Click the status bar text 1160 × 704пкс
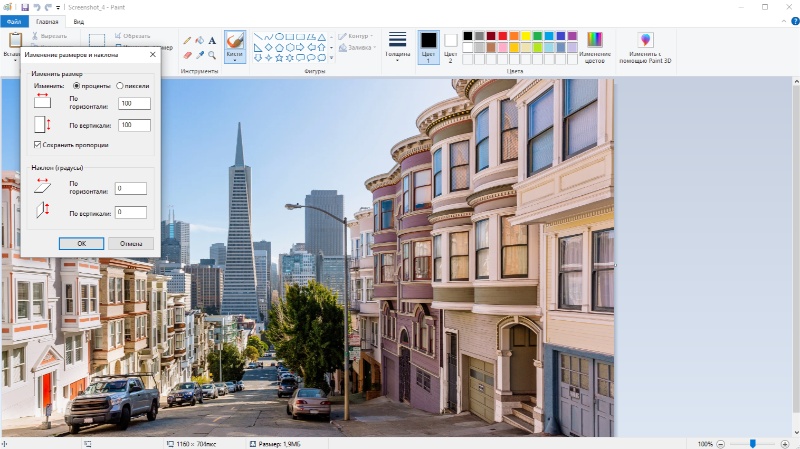 (x=196, y=444)
